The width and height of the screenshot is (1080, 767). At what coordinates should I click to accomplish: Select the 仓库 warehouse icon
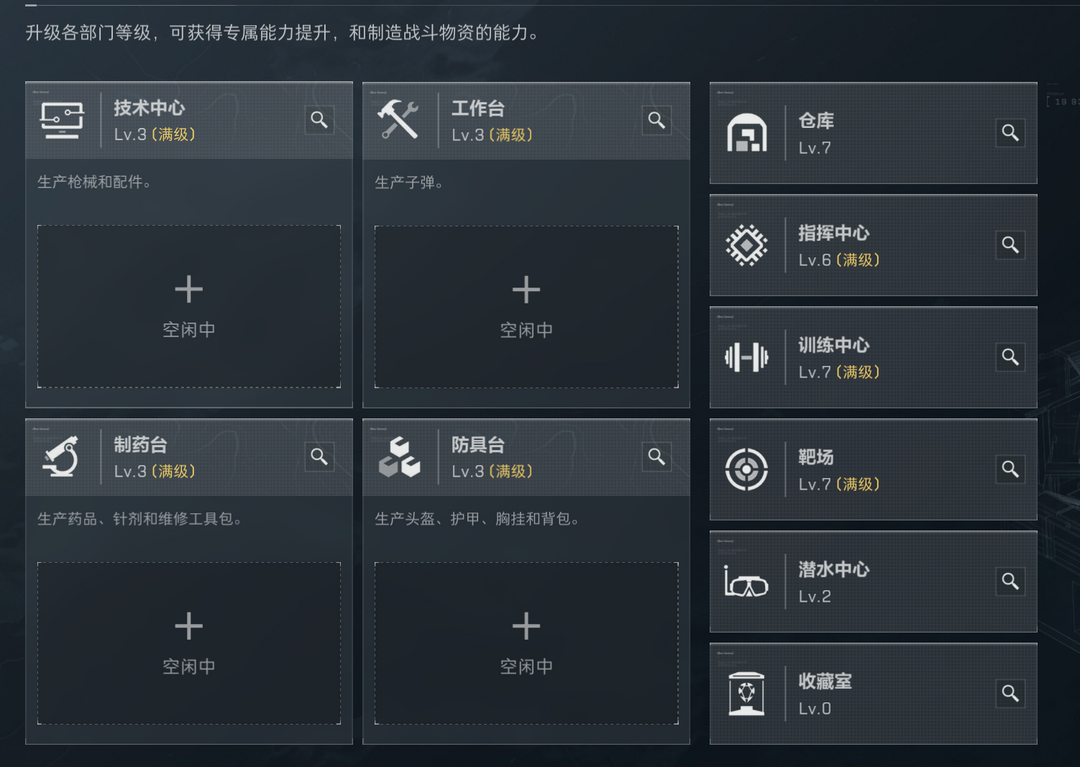click(747, 133)
